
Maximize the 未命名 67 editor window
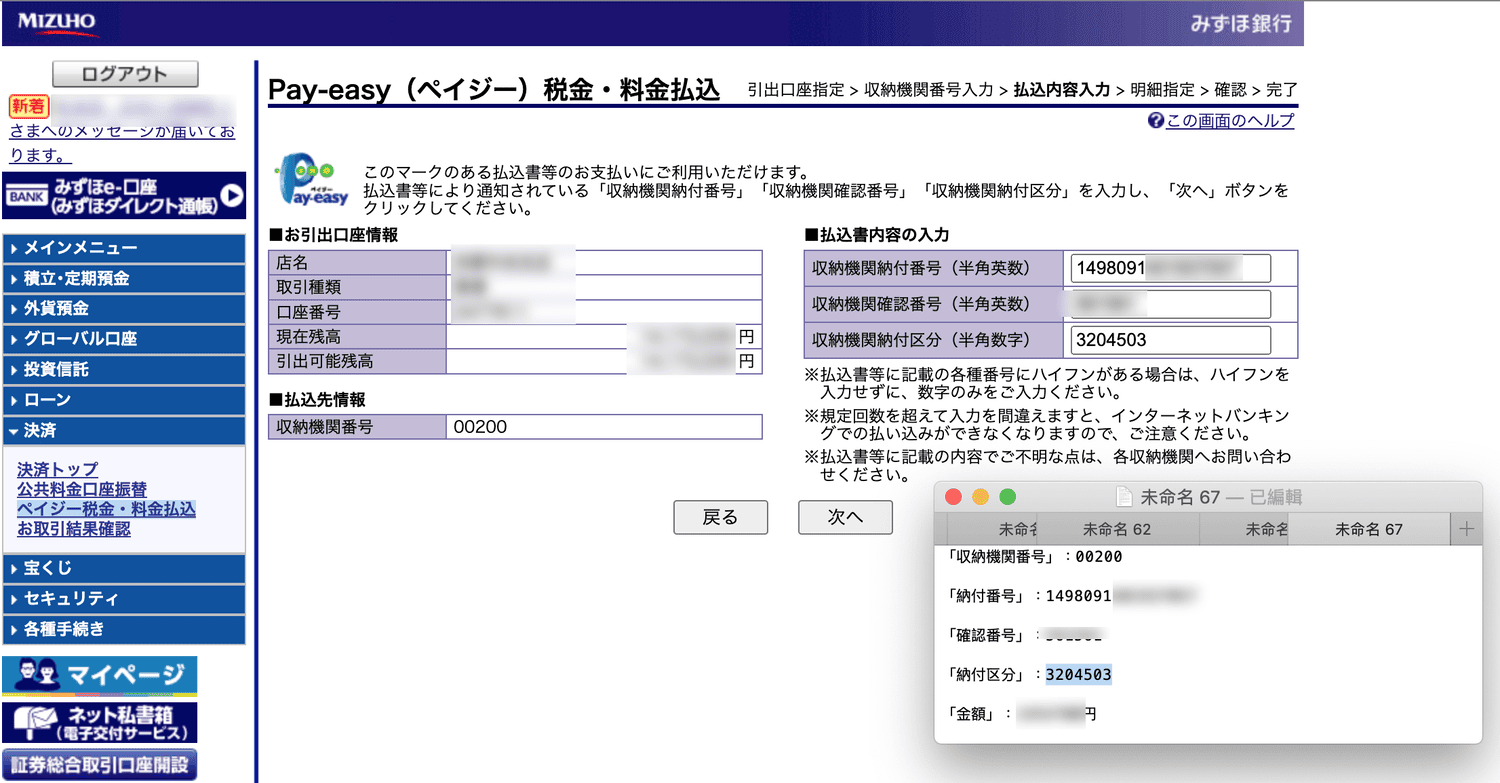click(x=1007, y=497)
